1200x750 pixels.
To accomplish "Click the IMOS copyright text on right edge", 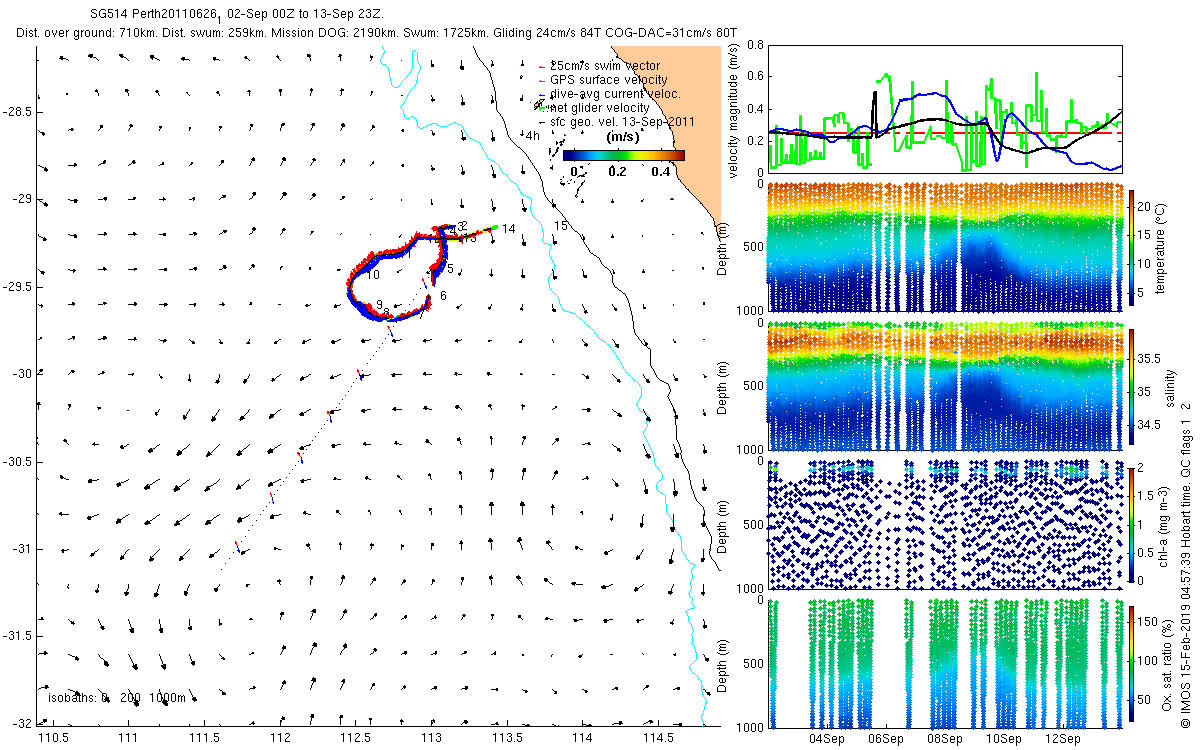I will 1185,566.
